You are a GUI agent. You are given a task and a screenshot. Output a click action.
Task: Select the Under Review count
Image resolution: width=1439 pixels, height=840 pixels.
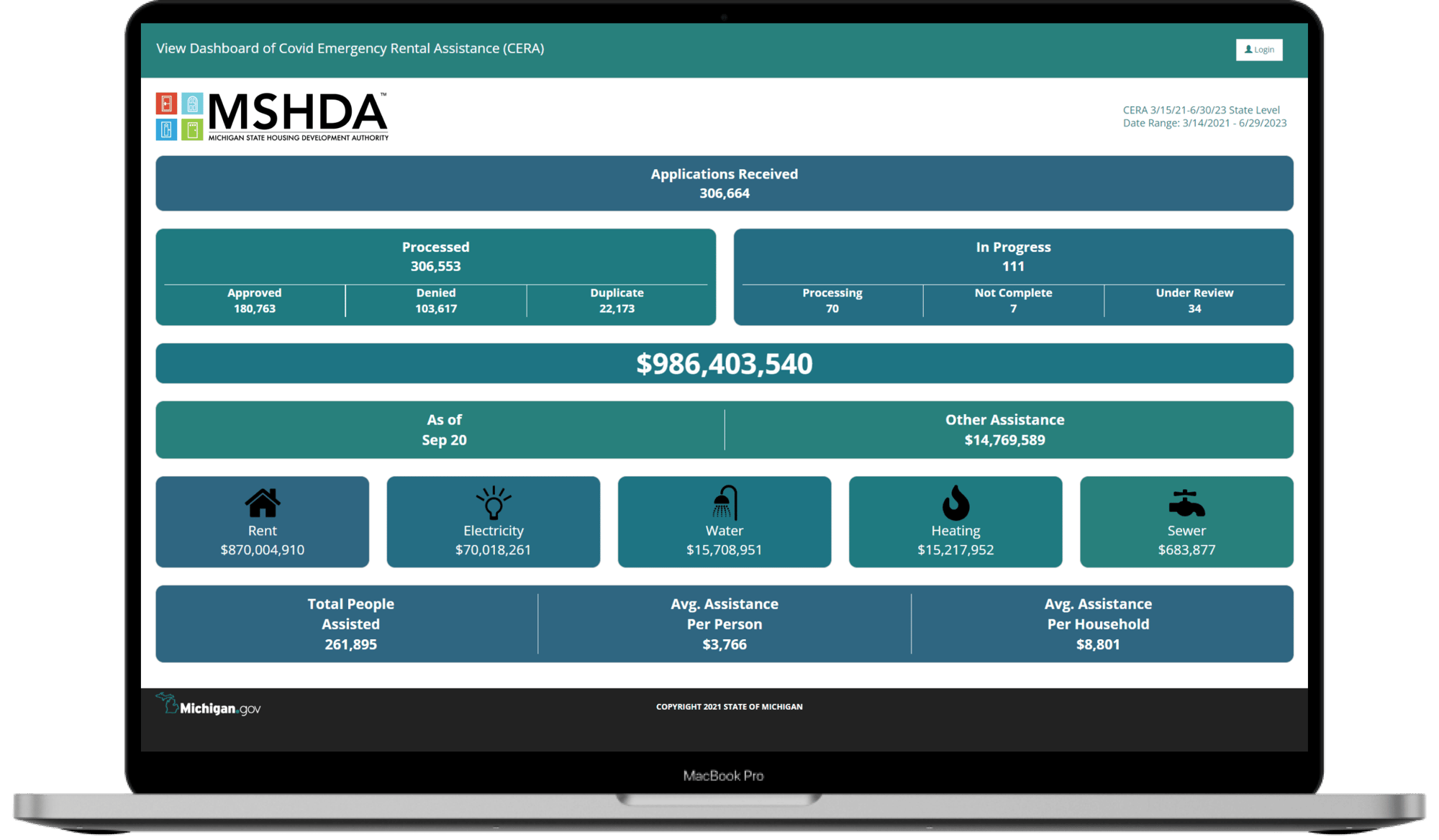(x=1194, y=300)
